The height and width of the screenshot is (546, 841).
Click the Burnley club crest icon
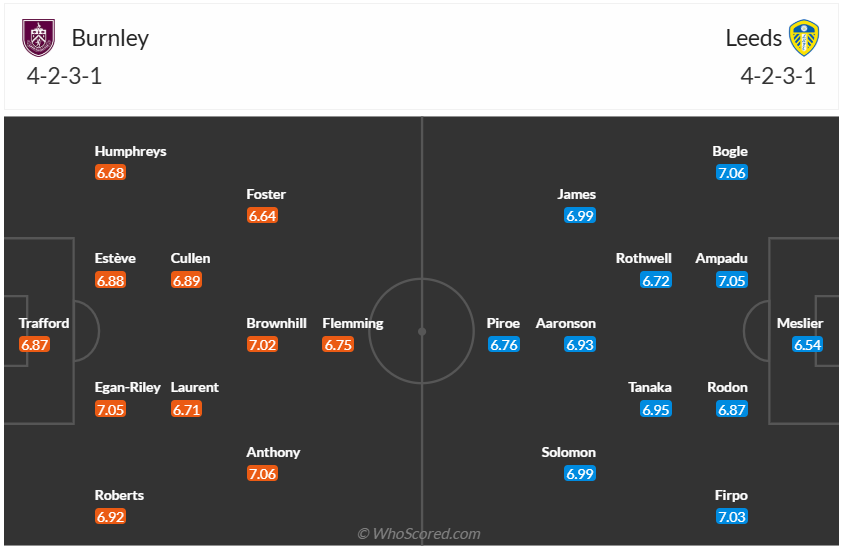[38, 38]
